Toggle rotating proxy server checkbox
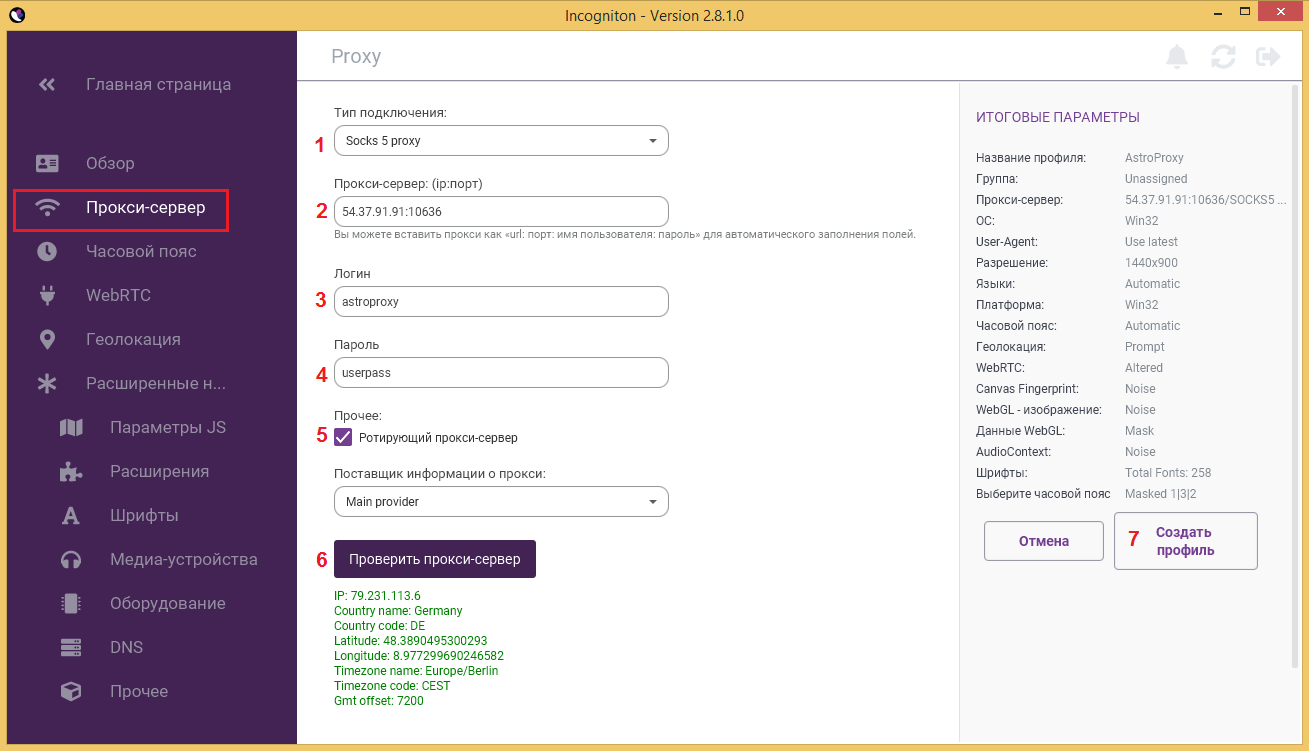 click(x=343, y=437)
